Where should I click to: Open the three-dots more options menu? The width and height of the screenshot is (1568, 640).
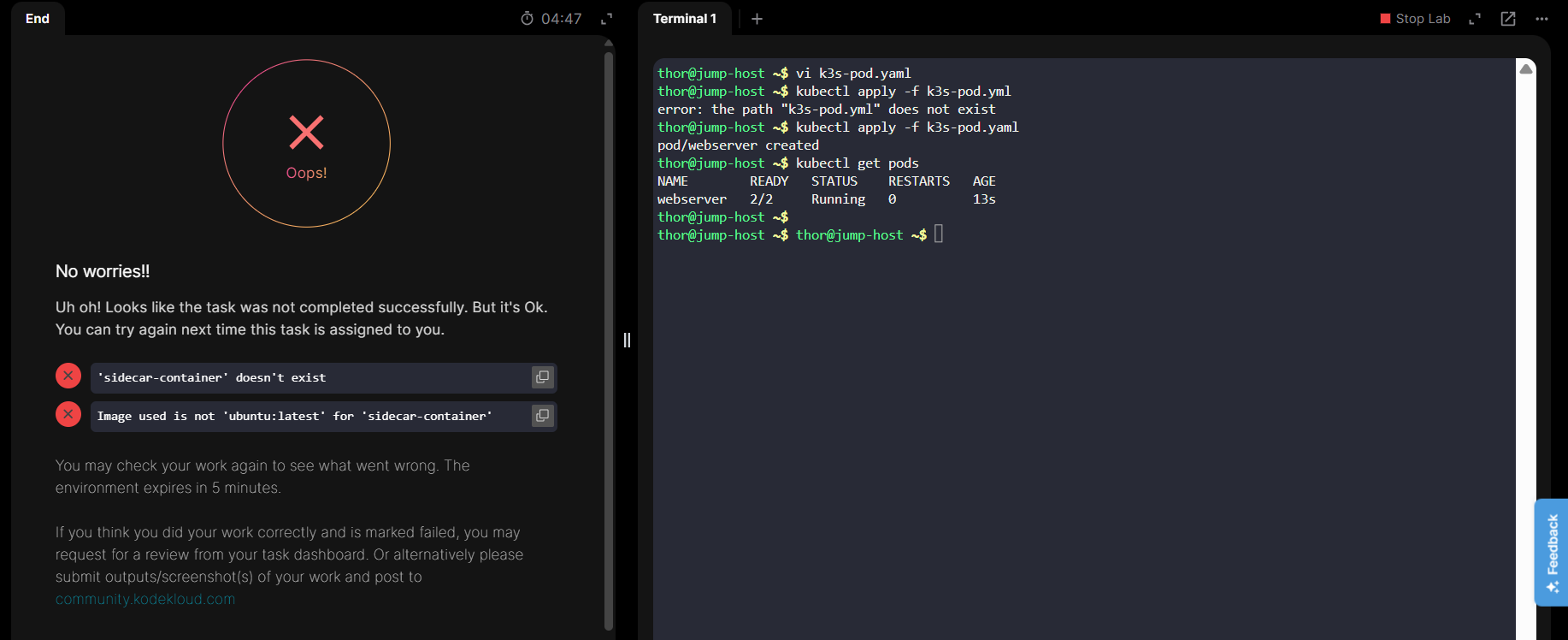coord(1541,19)
